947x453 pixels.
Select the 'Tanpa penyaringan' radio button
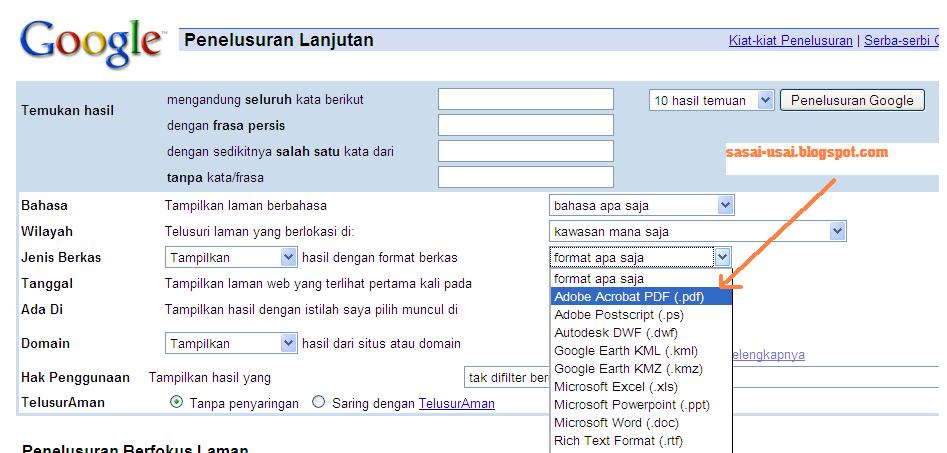tap(176, 402)
